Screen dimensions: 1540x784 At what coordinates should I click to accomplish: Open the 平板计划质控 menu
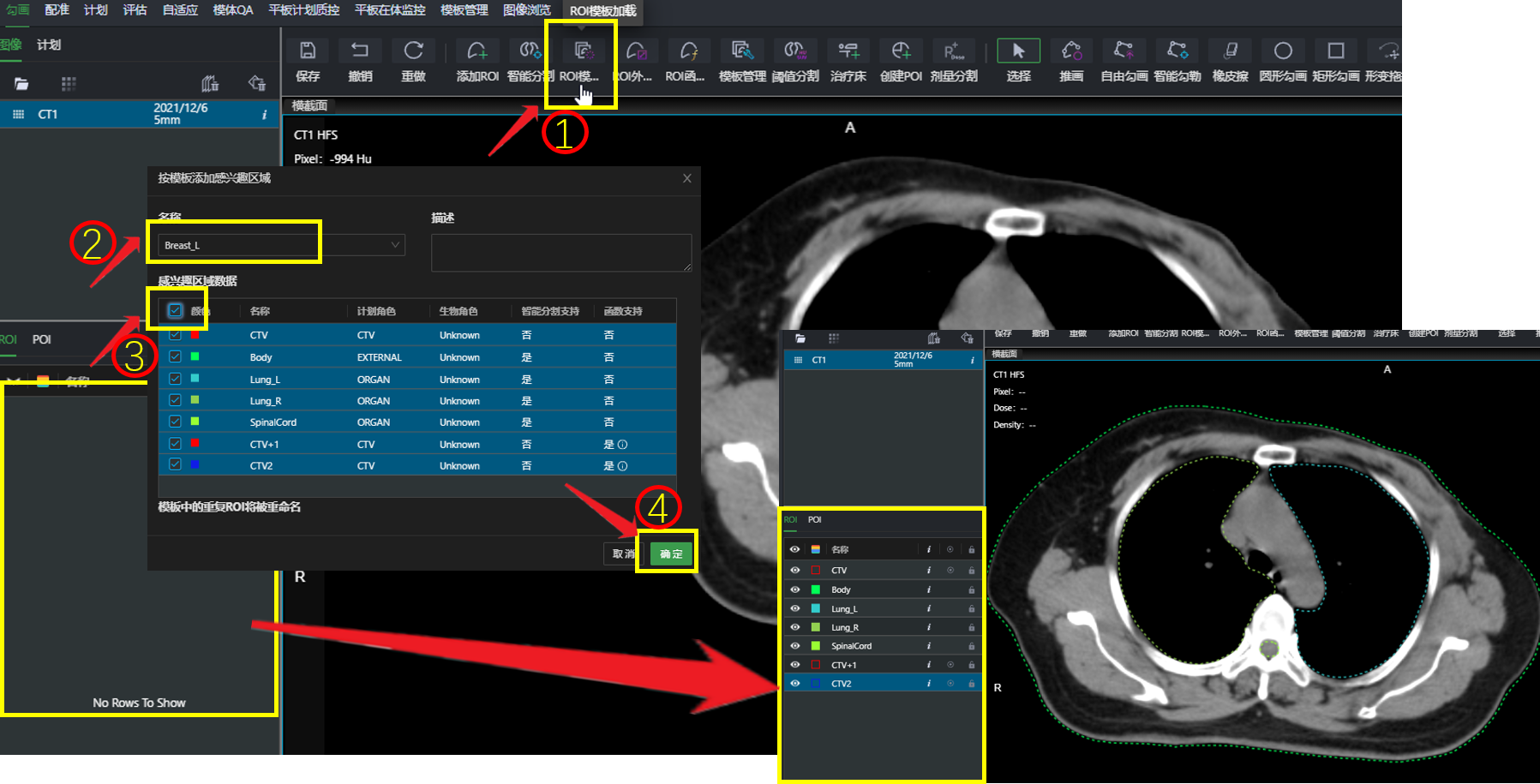point(303,9)
